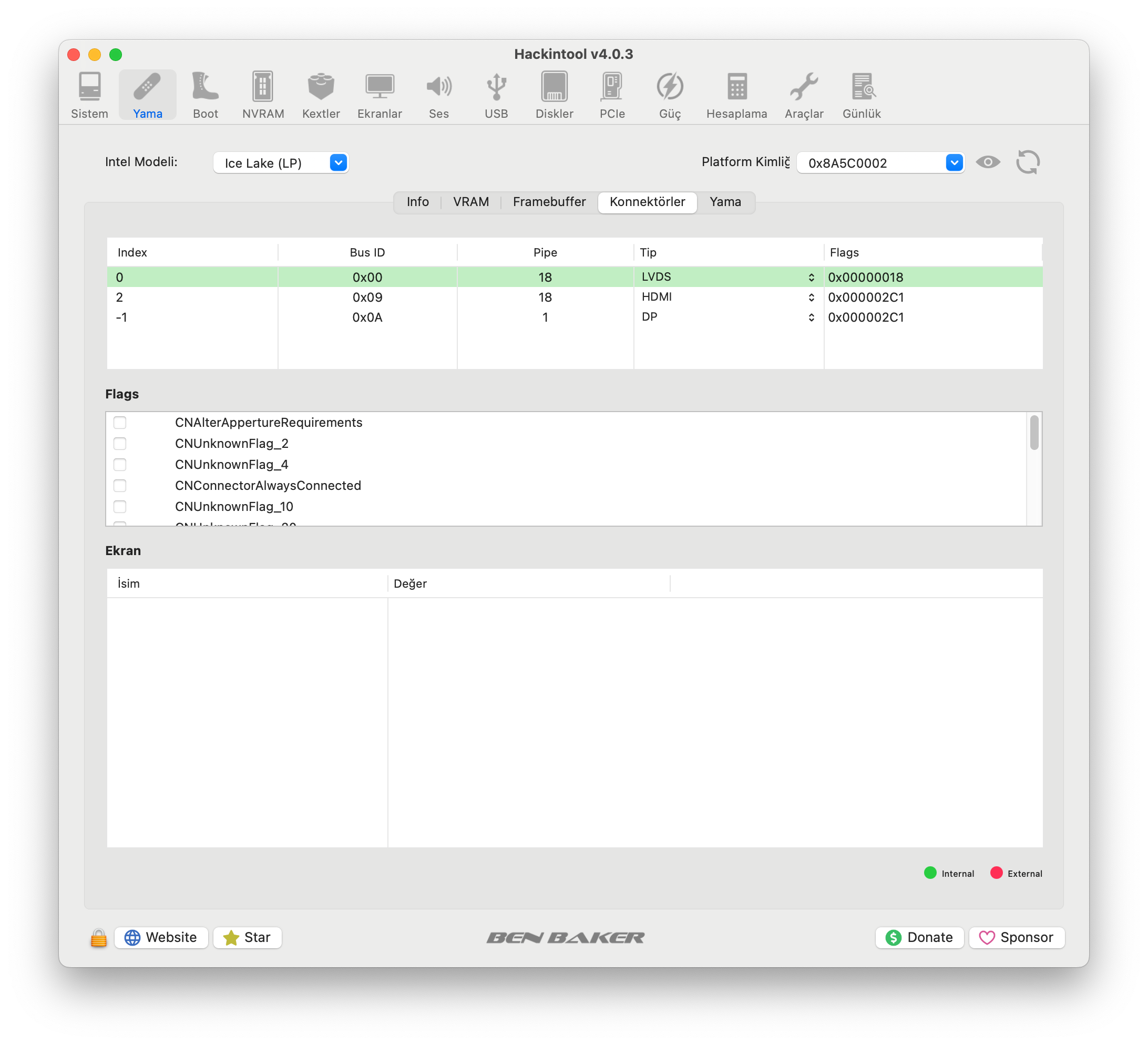
Task: Select the Yama patch toolbar icon
Action: 148,95
